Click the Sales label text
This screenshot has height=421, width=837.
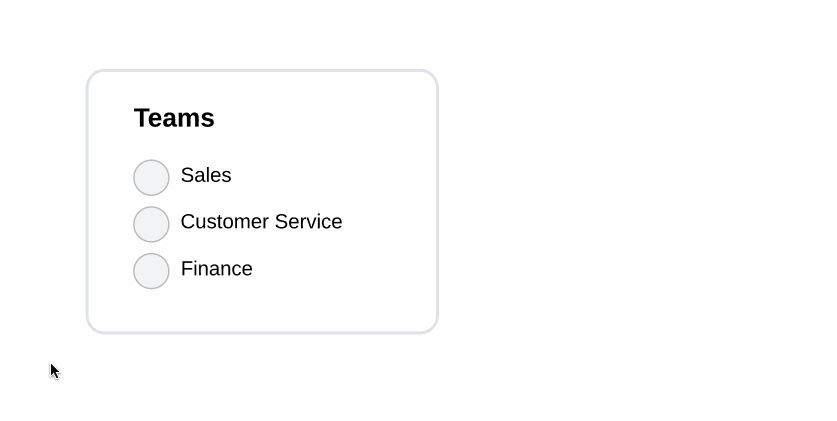(206, 175)
